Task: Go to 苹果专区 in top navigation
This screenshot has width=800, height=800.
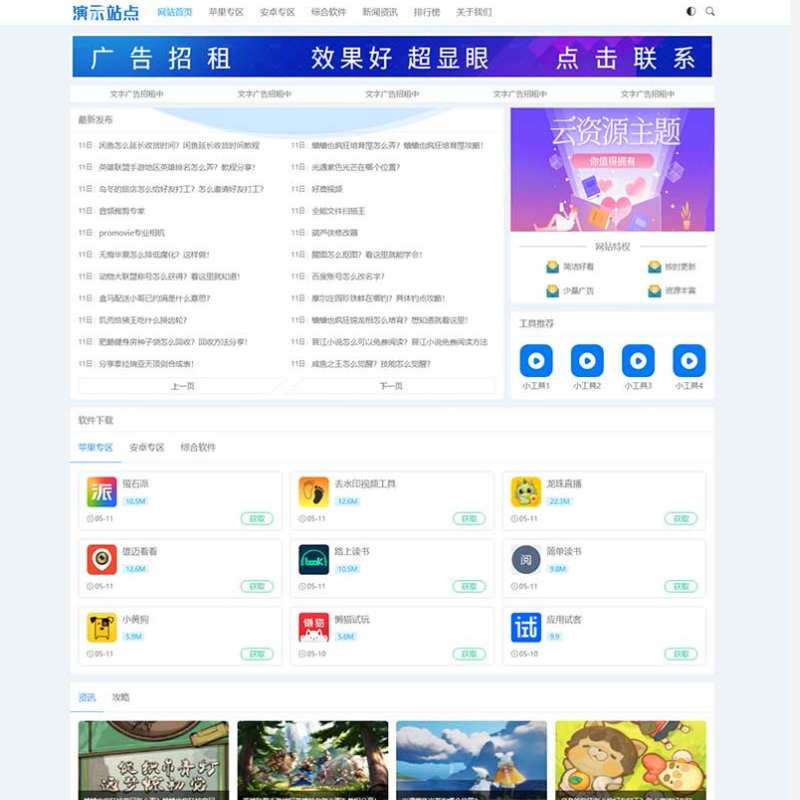Action: (226, 12)
